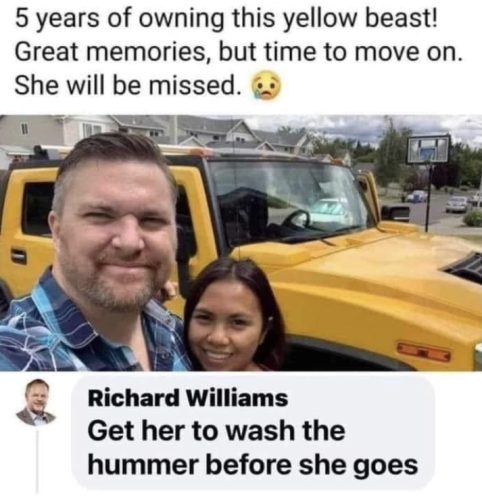Click the silver car parked on the street
Screen dimensions: 482x500
coord(457,204)
